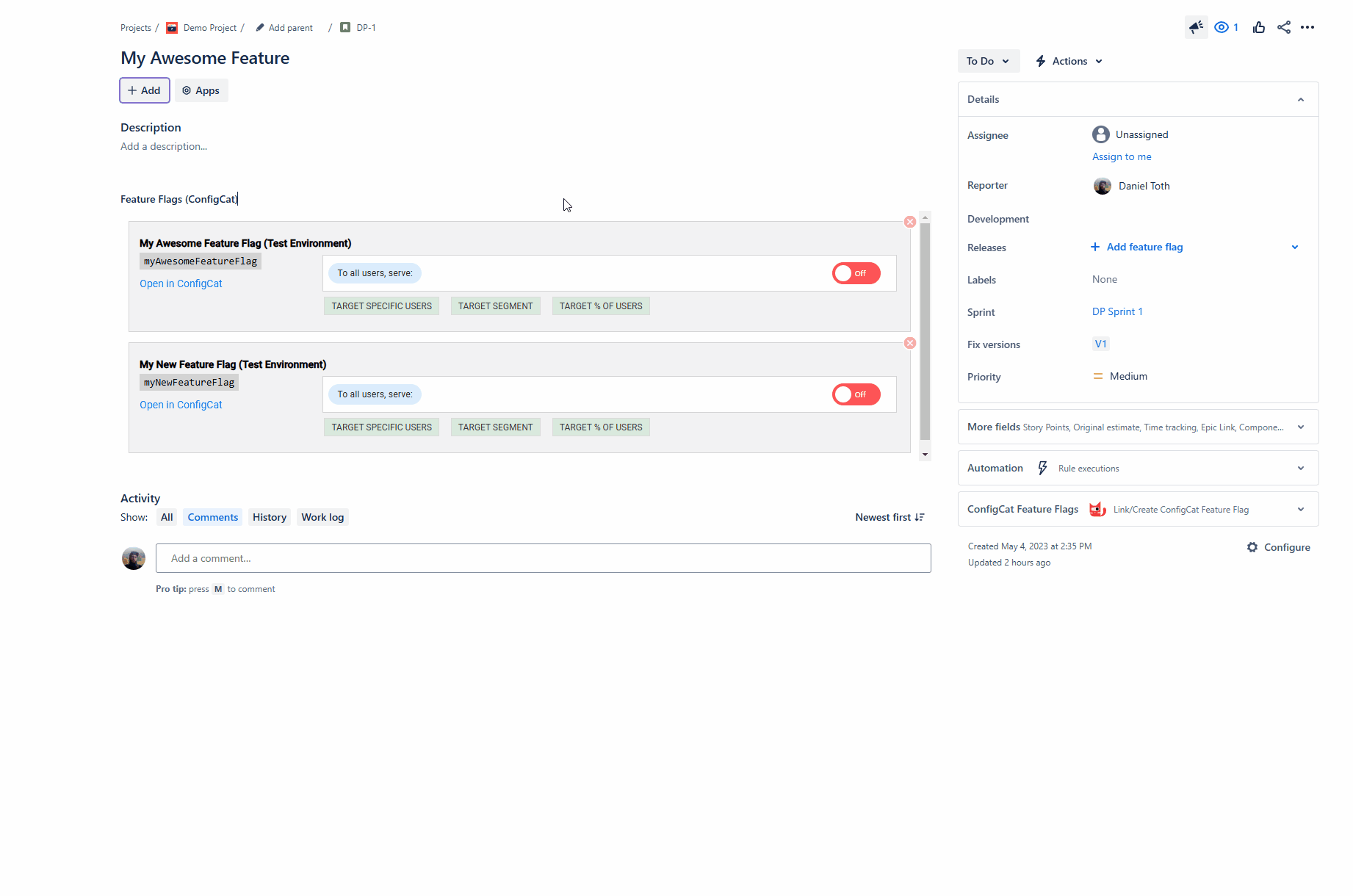This screenshot has width=1353, height=896.
Task: Open feedback with the megaphone icon
Action: [x=1196, y=27]
